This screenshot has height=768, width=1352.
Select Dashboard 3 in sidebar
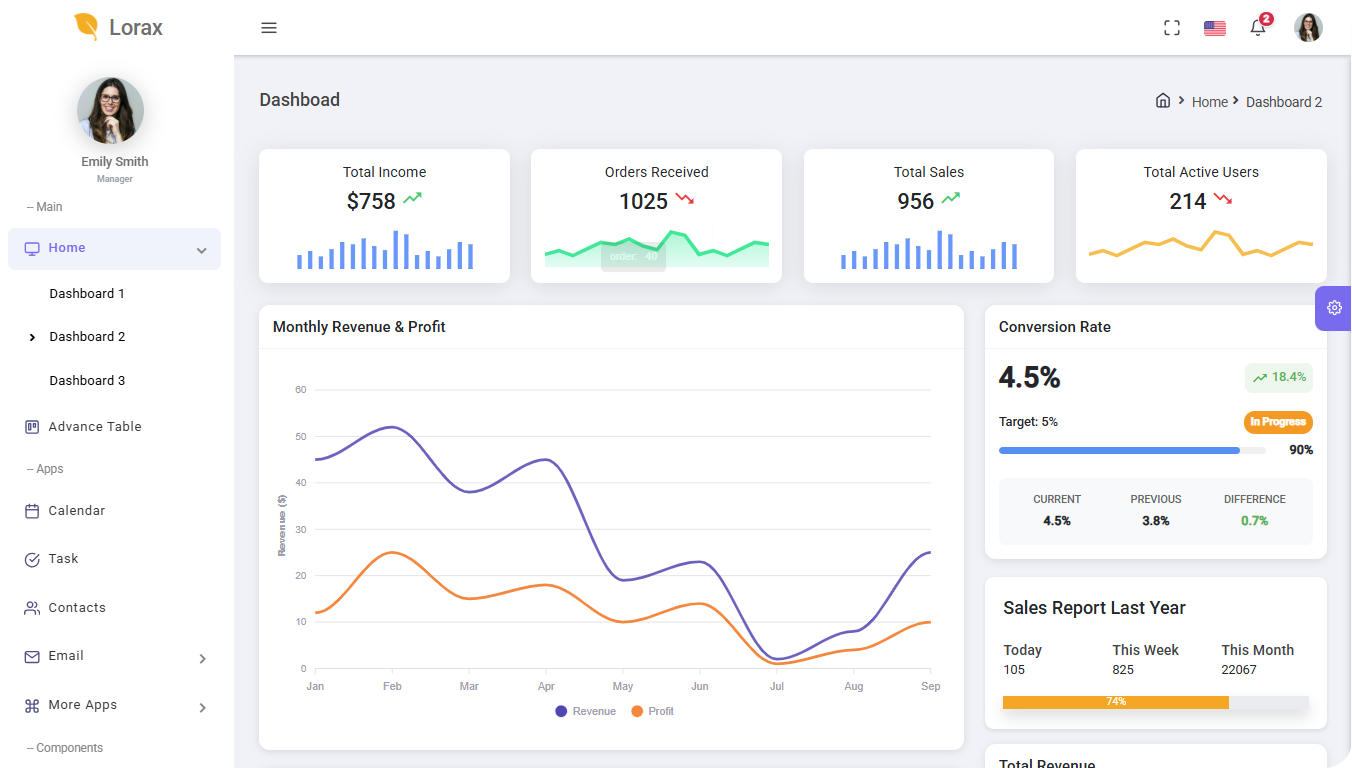coord(87,381)
